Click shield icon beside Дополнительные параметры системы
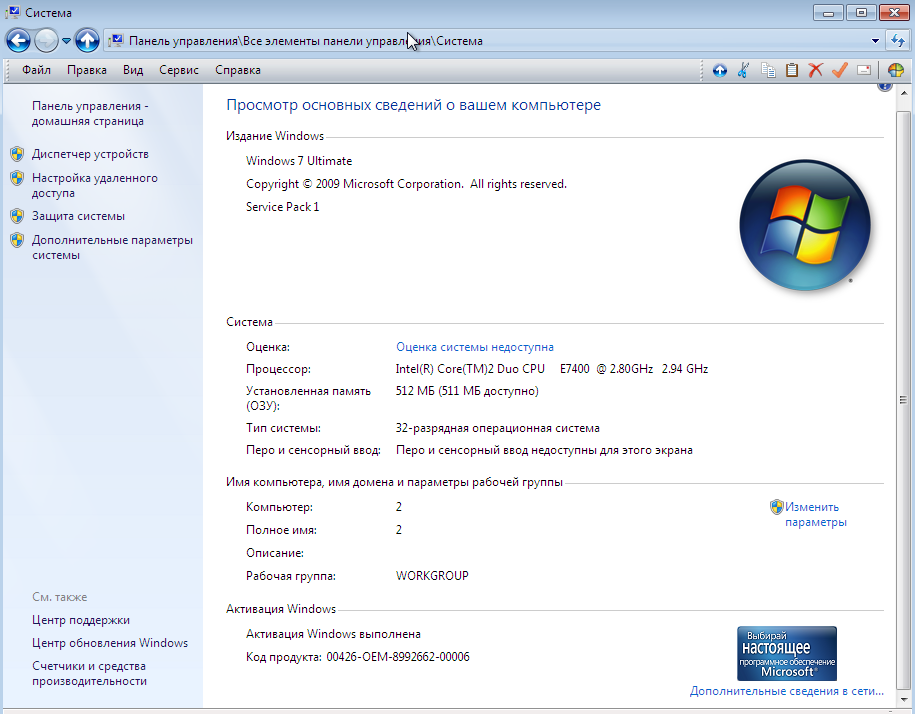The height and width of the screenshot is (714, 915). 17,240
